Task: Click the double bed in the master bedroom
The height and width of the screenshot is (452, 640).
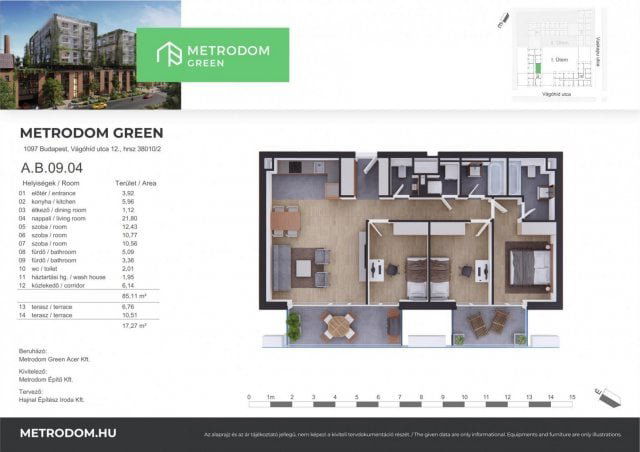Action: pos(529,267)
